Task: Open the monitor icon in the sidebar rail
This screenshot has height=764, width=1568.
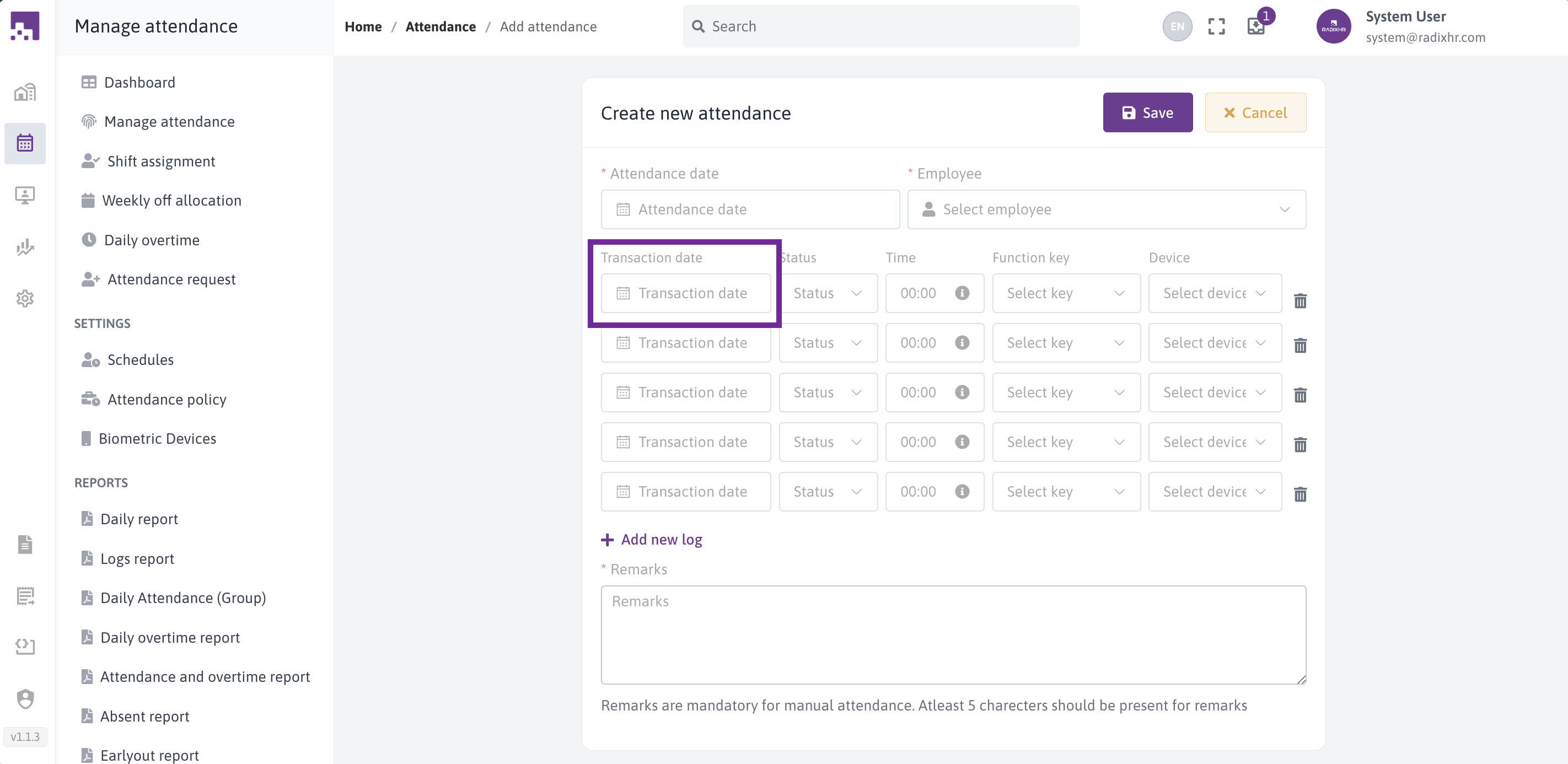Action: pos(24,196)
